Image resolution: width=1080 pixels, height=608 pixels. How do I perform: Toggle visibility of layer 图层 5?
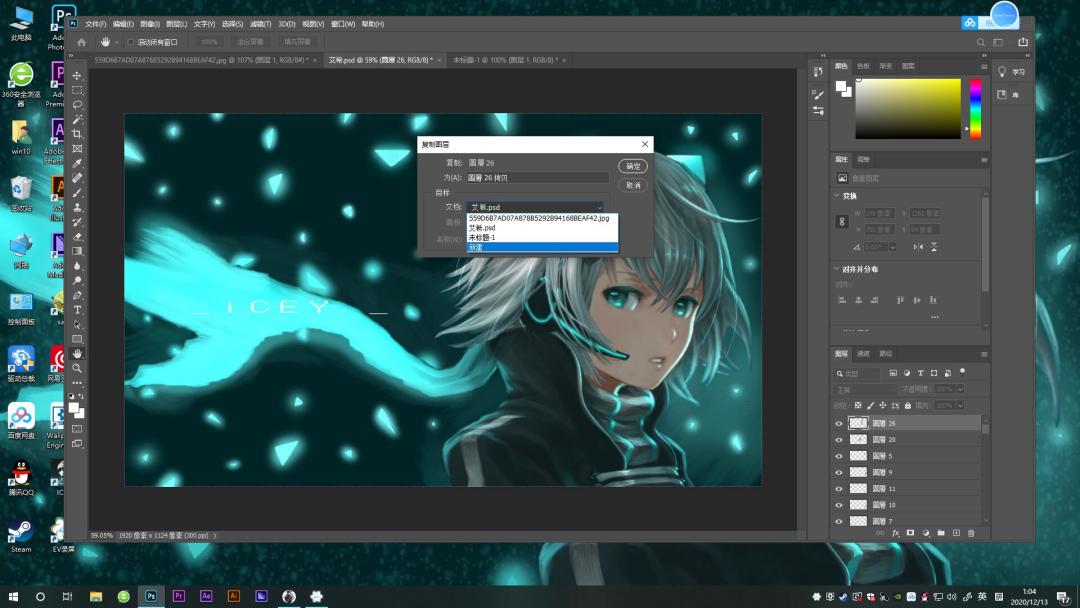(839, 456)
